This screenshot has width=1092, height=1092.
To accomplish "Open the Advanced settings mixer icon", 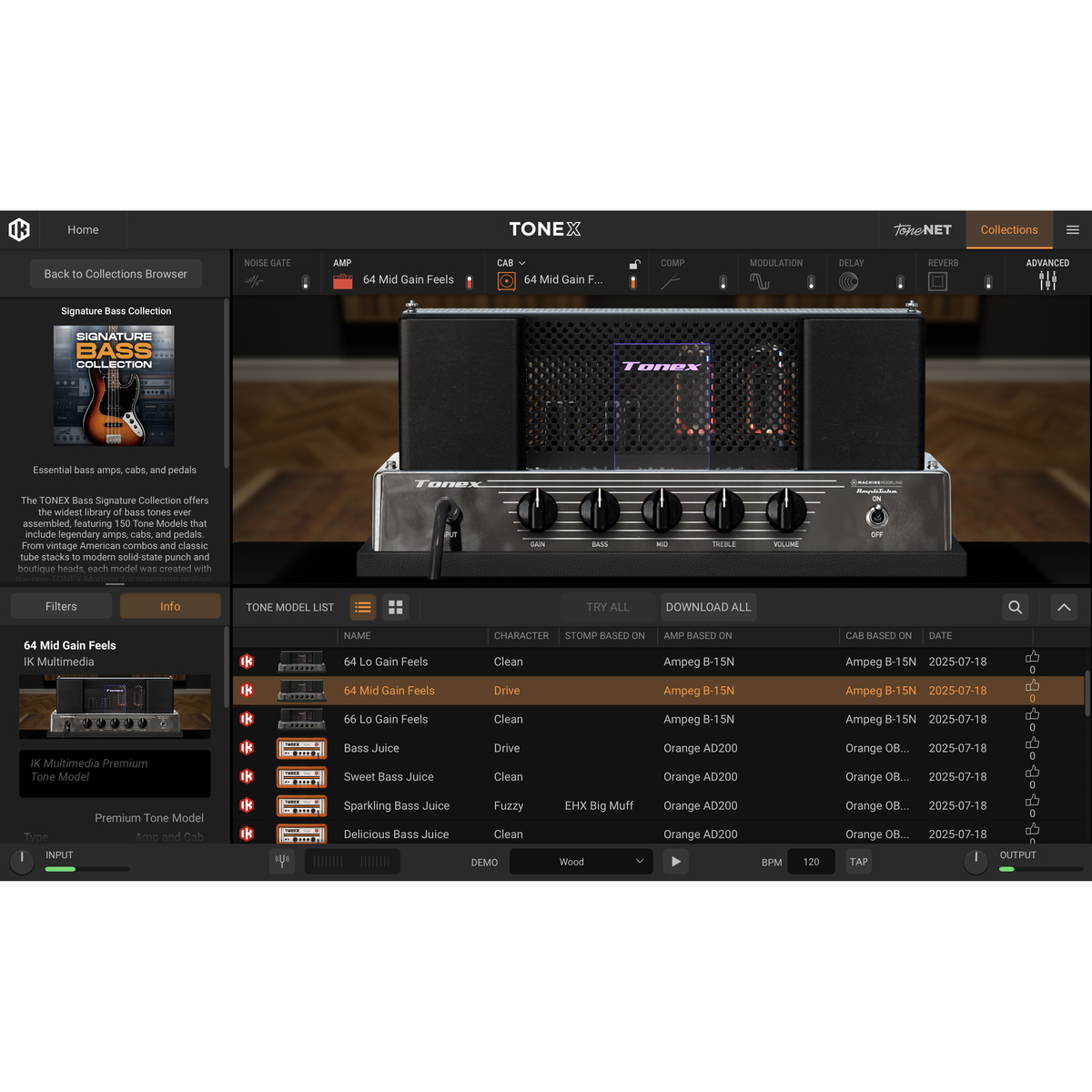I will click(1047, 281).
